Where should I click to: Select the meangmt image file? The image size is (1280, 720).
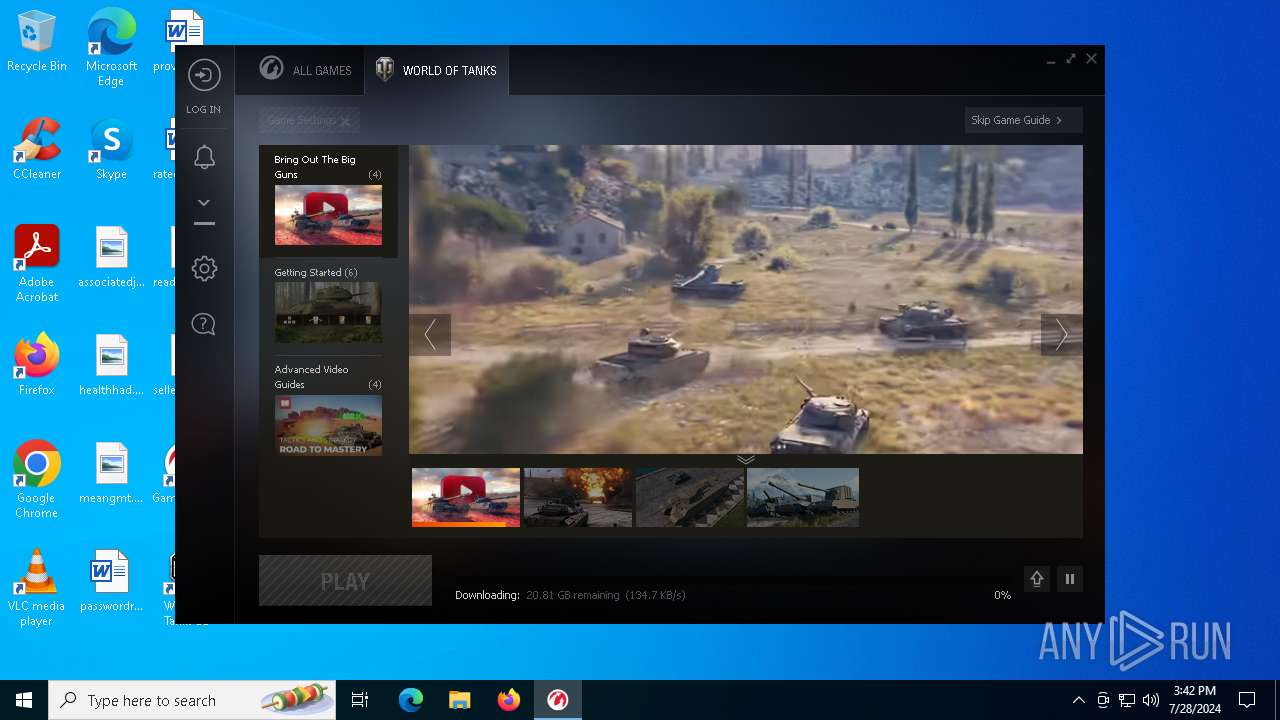111,473
